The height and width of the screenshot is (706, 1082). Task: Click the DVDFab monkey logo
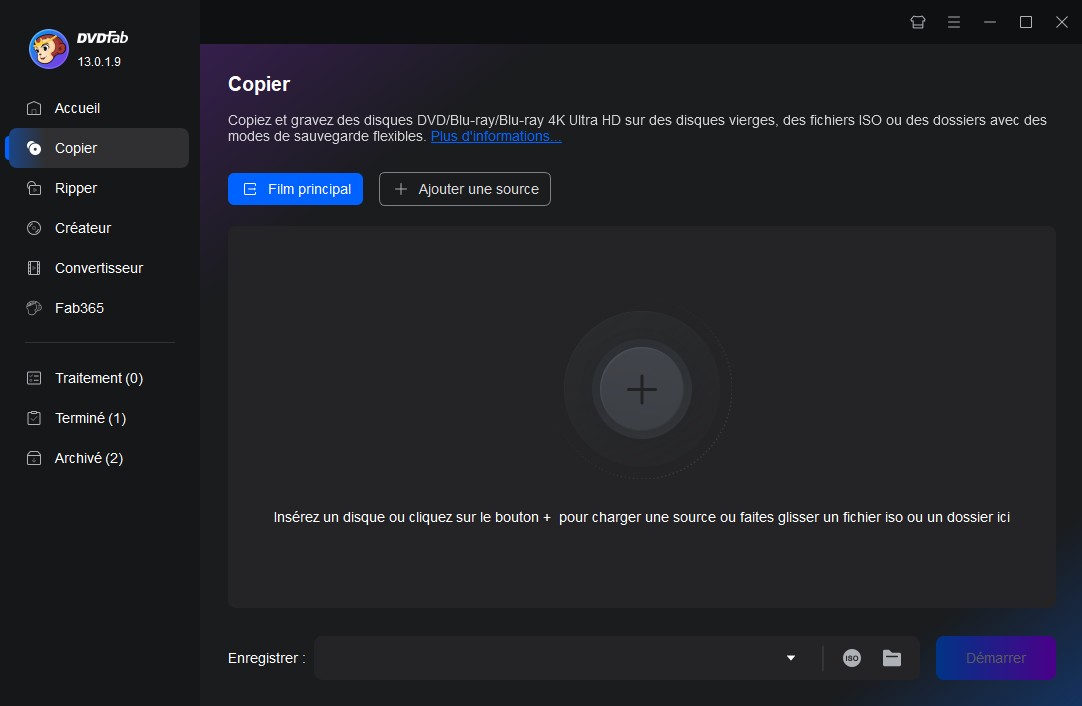(48, 49)
